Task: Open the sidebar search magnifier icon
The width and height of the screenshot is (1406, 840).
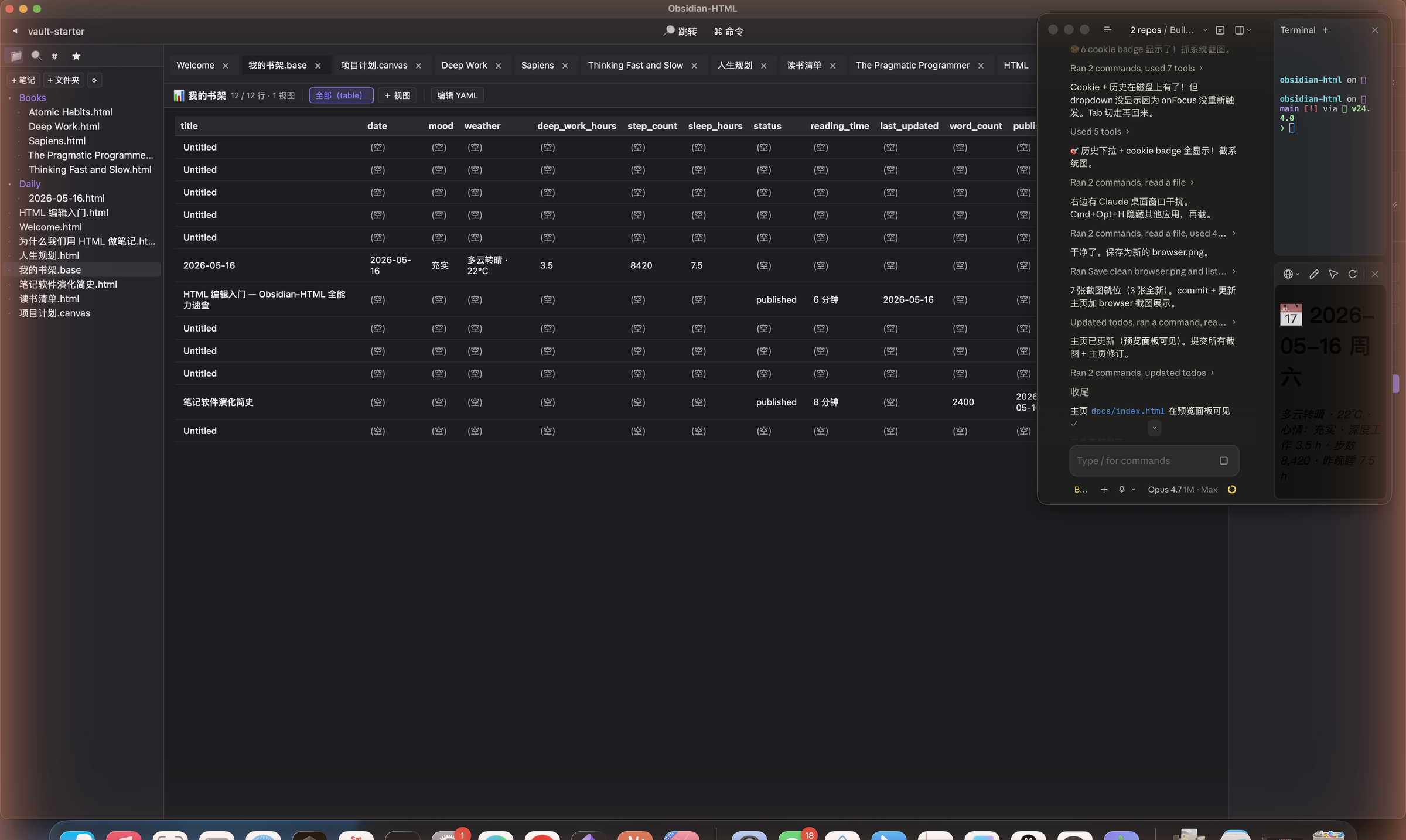Action: point(36,56)
